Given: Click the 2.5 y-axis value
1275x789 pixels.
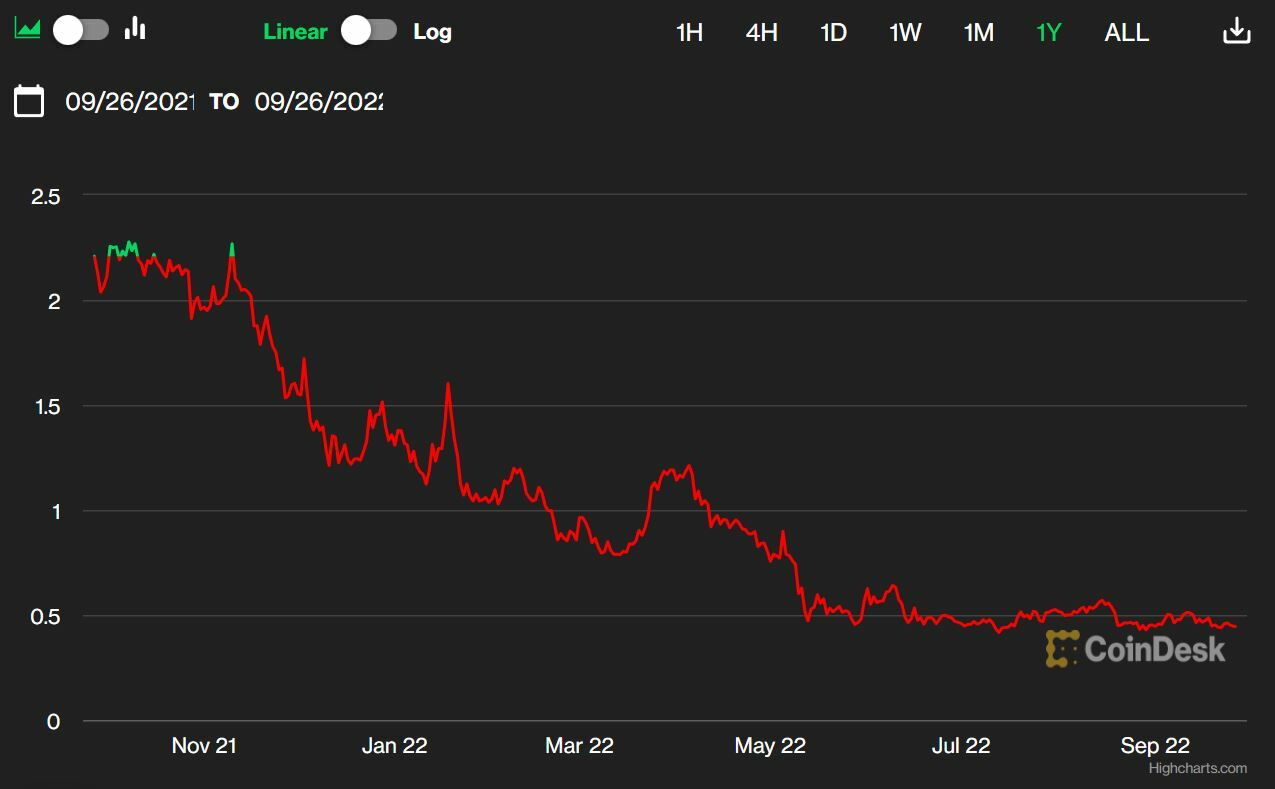Looking at the screenshot, I should coord(46,197).
